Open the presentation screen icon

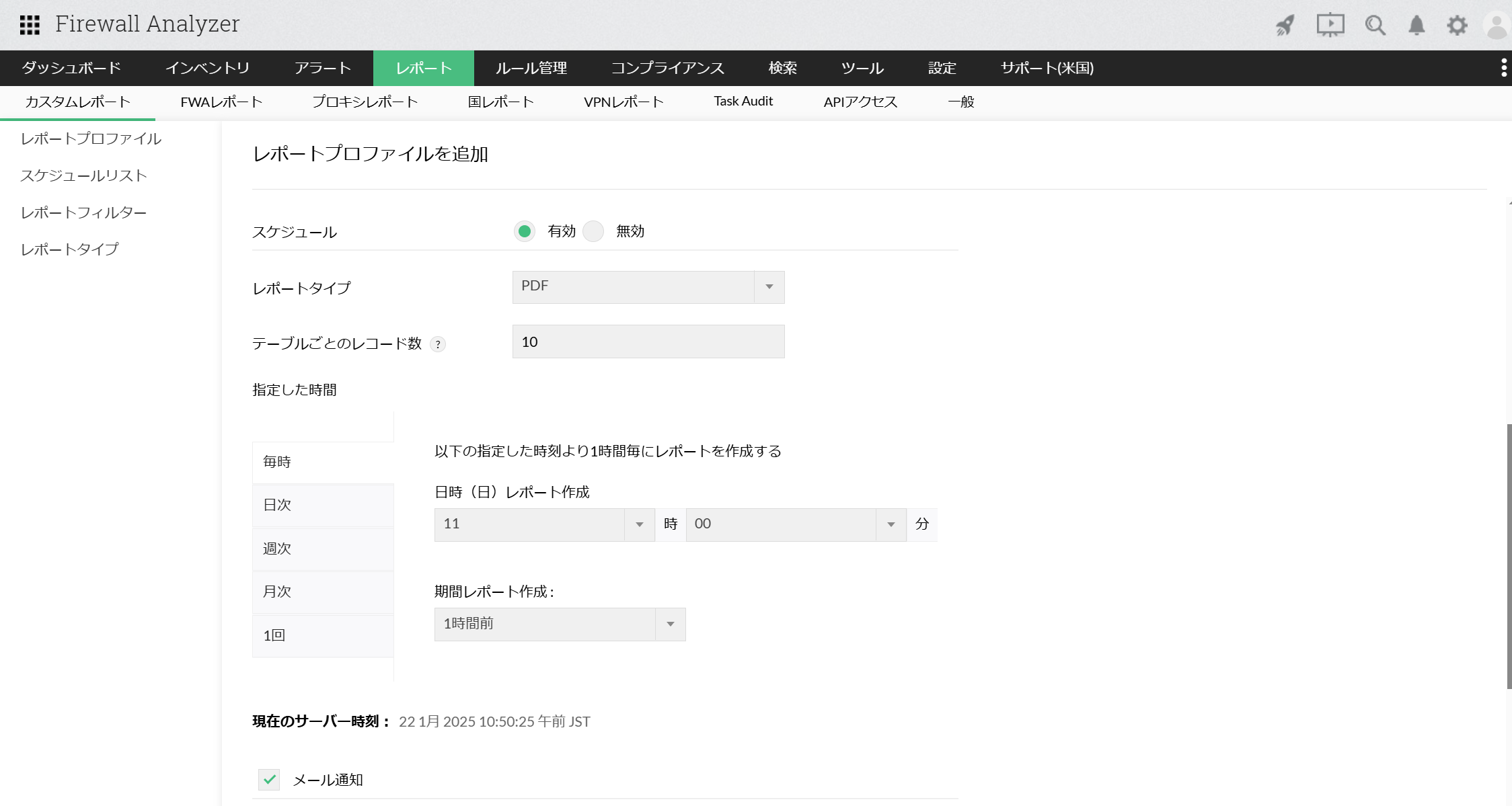(1330, 26)
